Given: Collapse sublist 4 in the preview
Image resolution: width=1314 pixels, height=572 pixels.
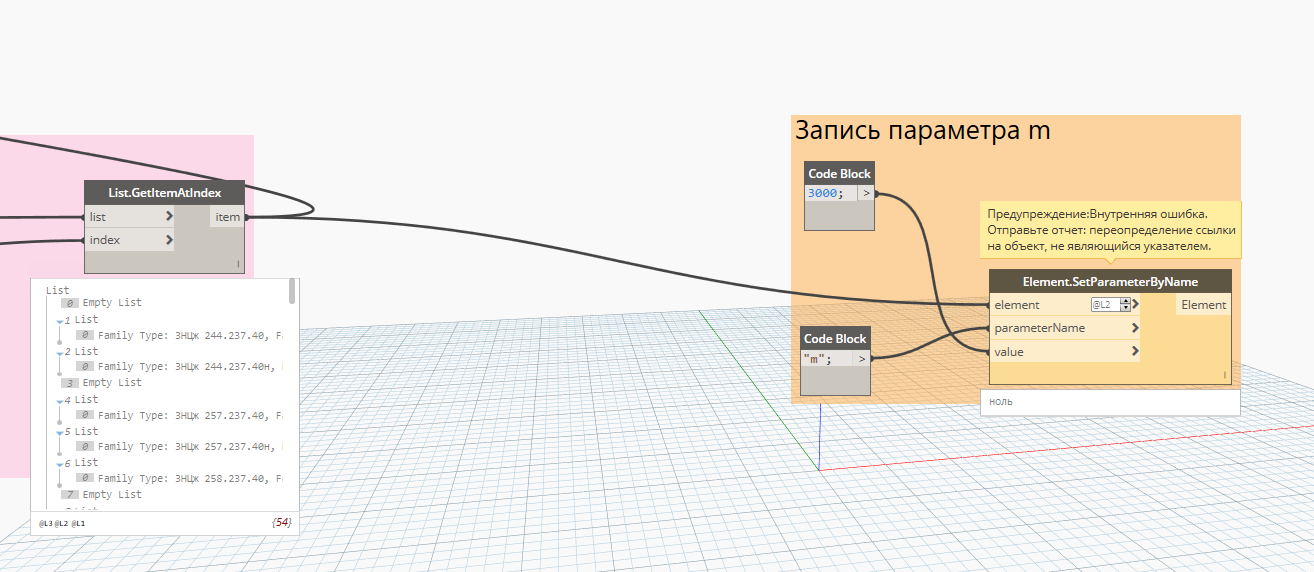Looking at the screenshot, I should [x=60, y=401].
